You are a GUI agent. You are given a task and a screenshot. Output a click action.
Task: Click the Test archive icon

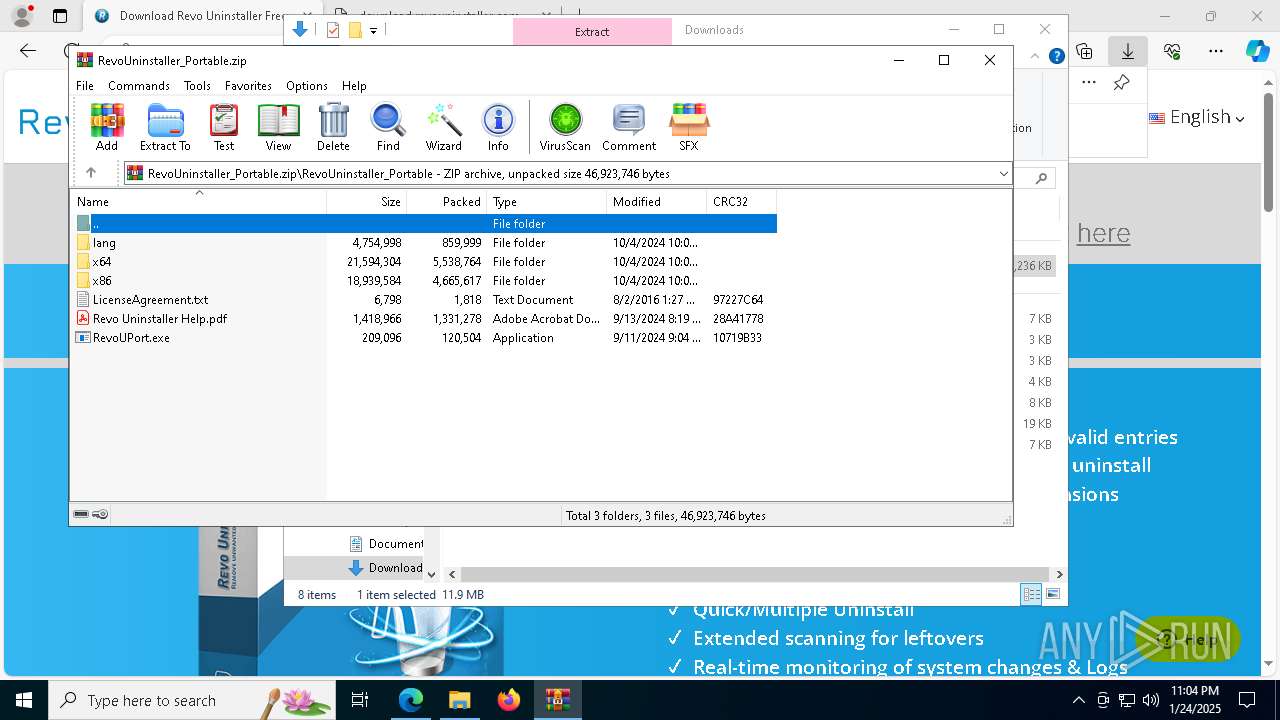(224, 128)
